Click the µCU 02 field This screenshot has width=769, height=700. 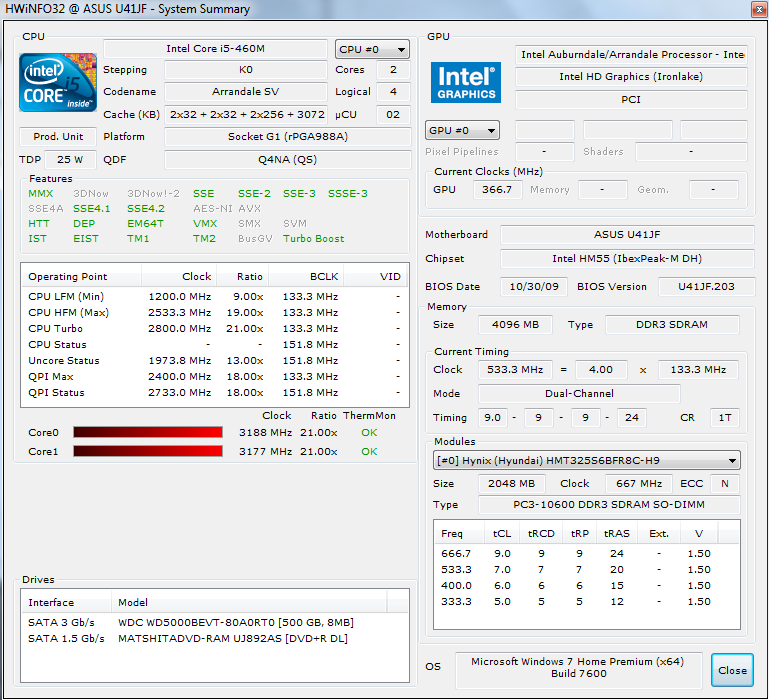[x=393, y=114]
